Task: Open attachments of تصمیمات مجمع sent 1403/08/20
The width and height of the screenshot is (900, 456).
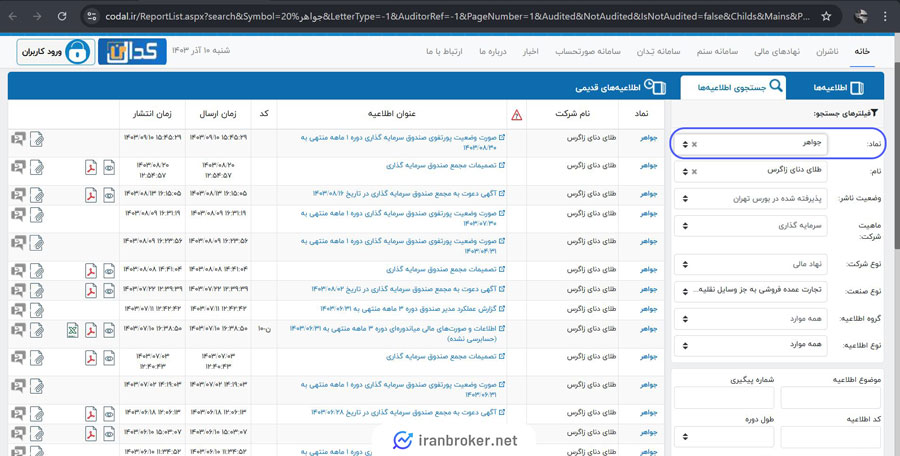Action: click(37, 168)
